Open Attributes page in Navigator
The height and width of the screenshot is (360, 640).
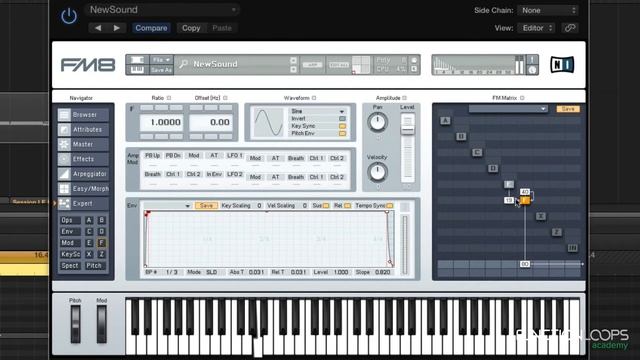point(83,129)
